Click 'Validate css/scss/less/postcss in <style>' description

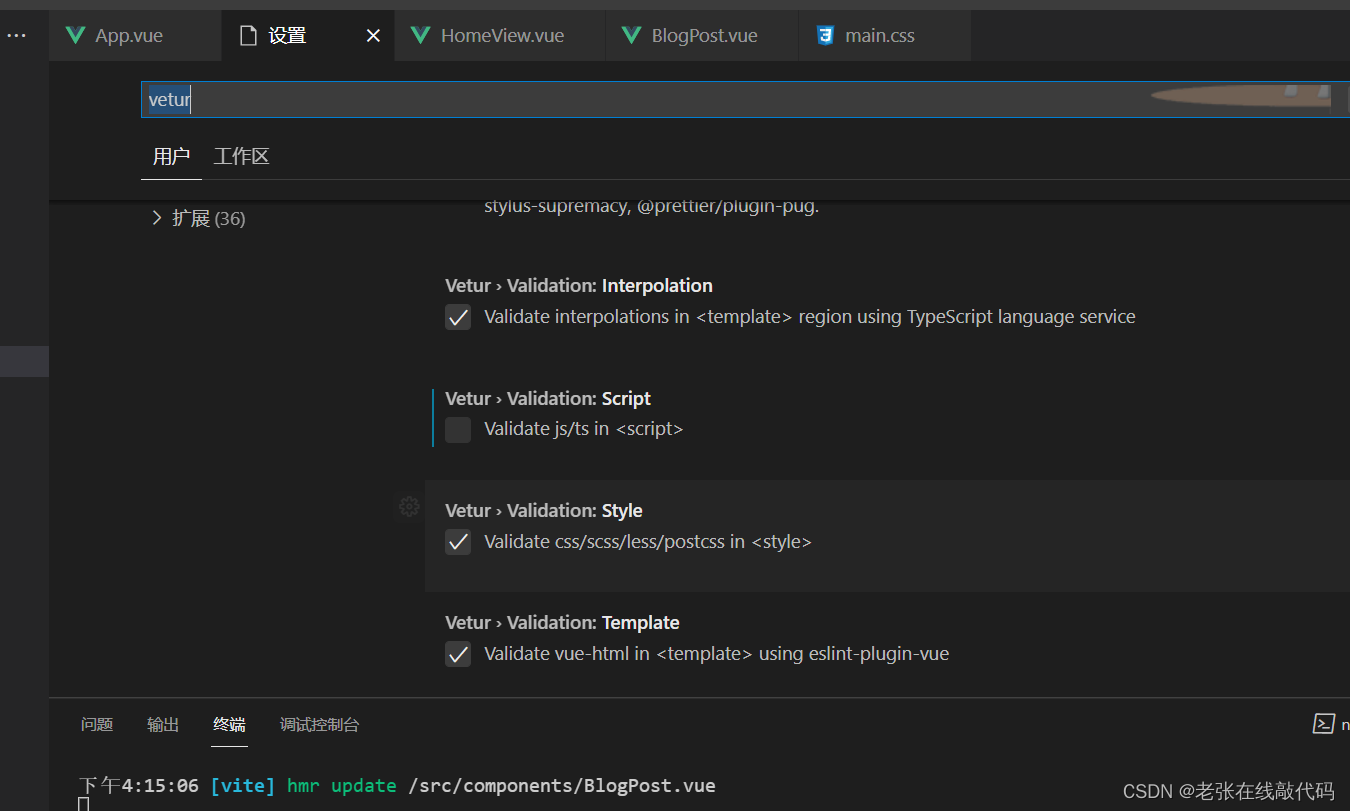coord(648,541)
